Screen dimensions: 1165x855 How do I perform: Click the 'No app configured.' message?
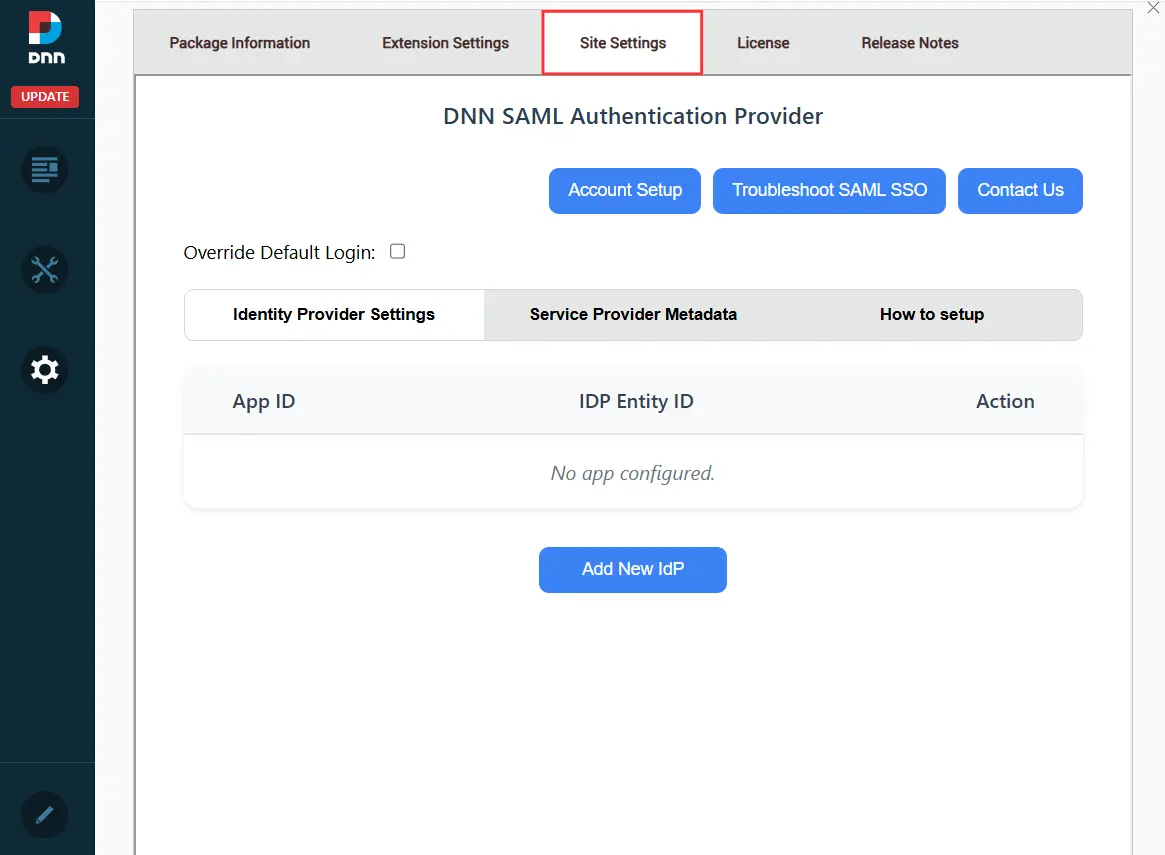click(632, 474)
